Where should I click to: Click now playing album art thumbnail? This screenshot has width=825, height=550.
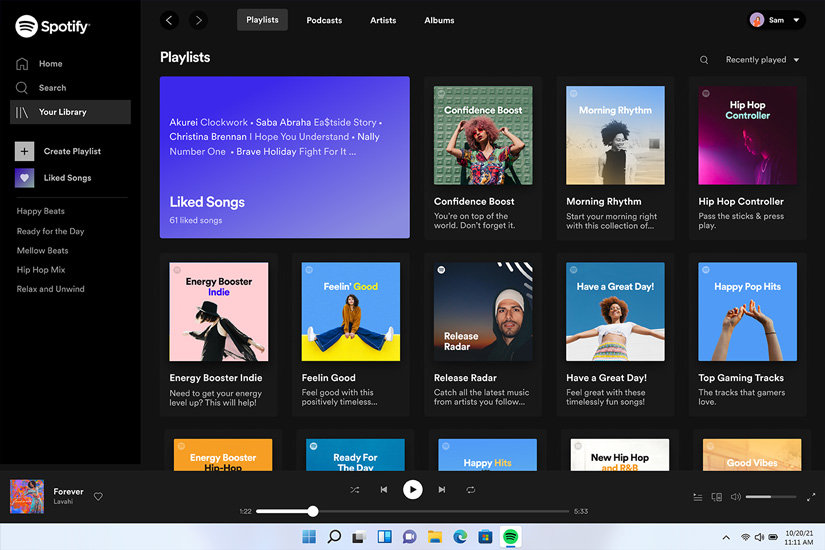click(27, 496)
